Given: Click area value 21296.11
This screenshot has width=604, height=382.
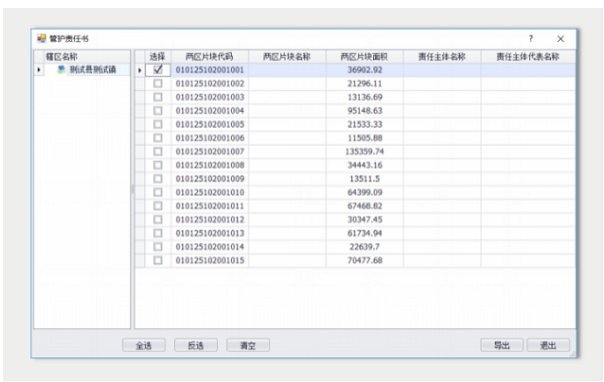Looking at the screenshot, I should pyautogui.click(x=365, y=84).
